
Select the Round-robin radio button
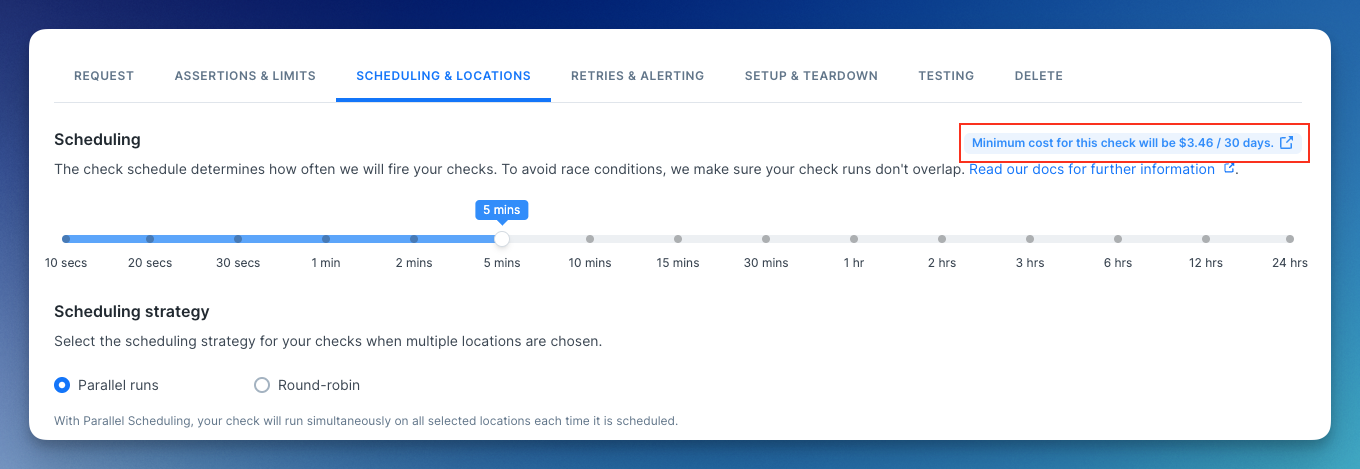click(x=262, y=385)
